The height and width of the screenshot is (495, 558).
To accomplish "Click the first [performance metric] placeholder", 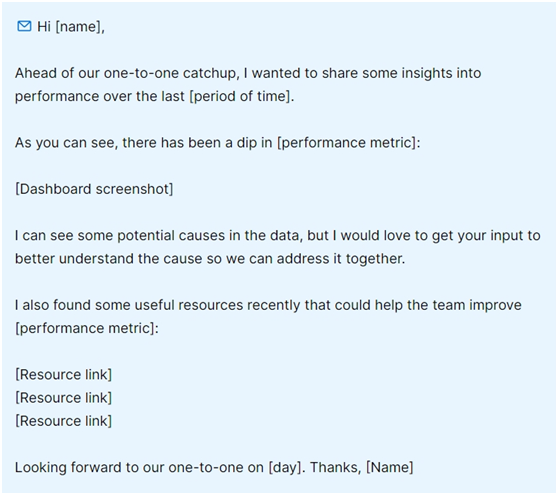I will click(x=347, y=143).
